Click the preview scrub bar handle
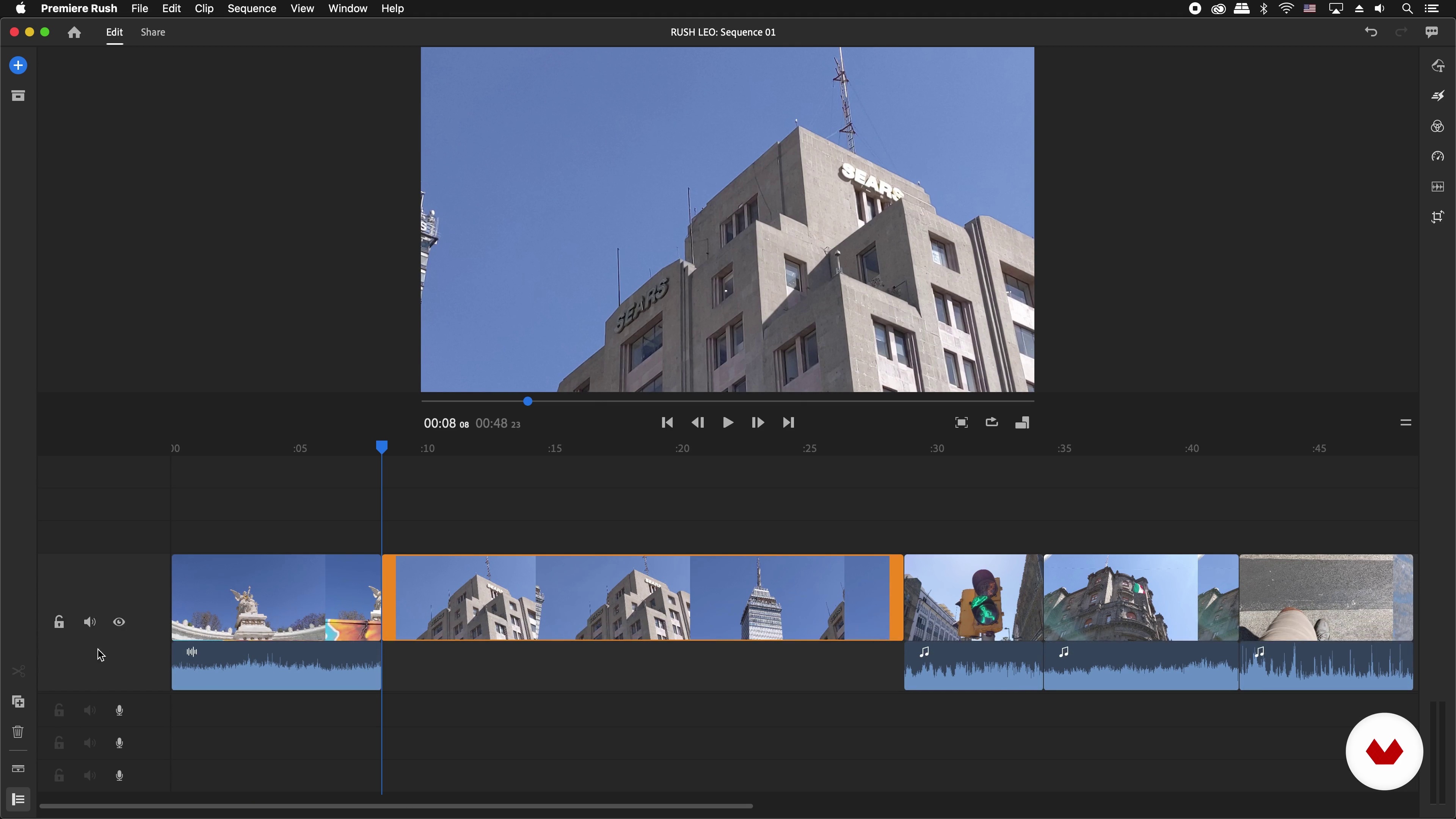This screenshot has width=1456, height=819. (527, 401)
